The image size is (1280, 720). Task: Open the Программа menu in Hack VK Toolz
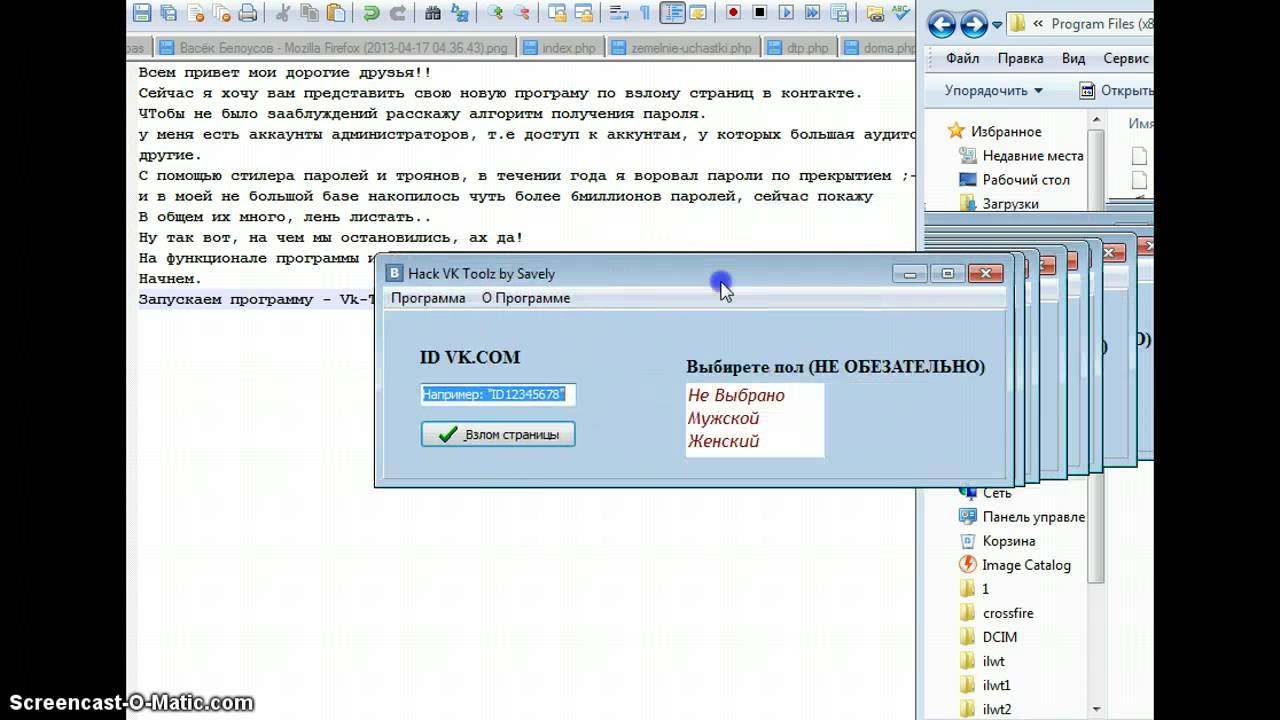pyautogui.click(x=428, y=298)
